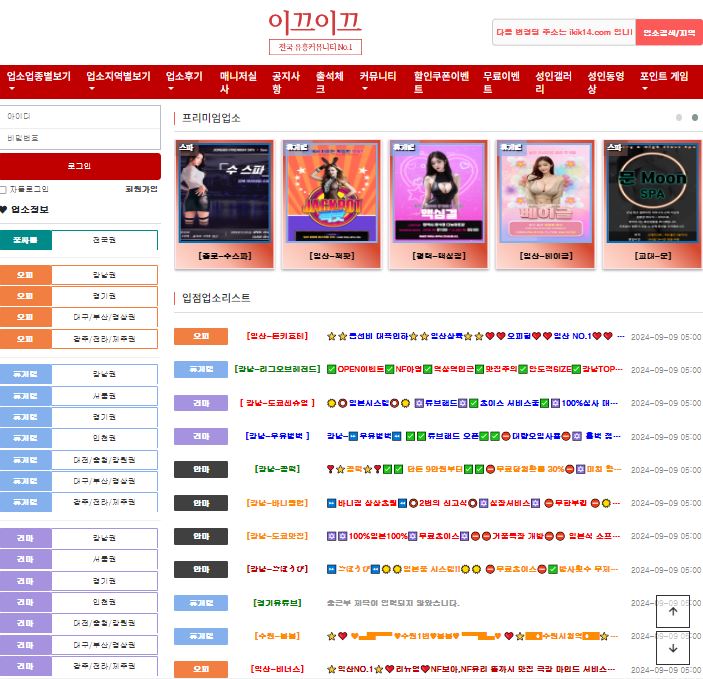Viewport: 703px width, 679px height.
Task: Expand the 업소업종별보기 dropdown menu
Action: pos(39,82)
